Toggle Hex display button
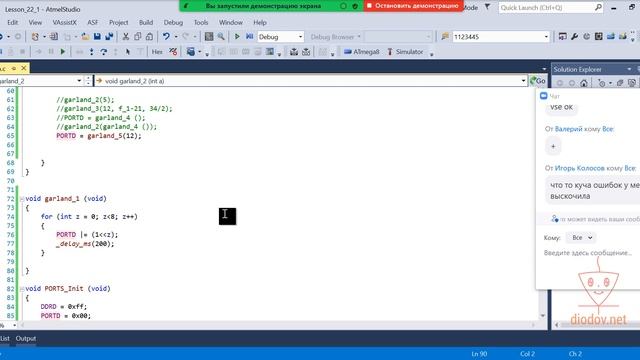This screenshot has width=640, height=360. pyautogui.click(x=157, y=52)
